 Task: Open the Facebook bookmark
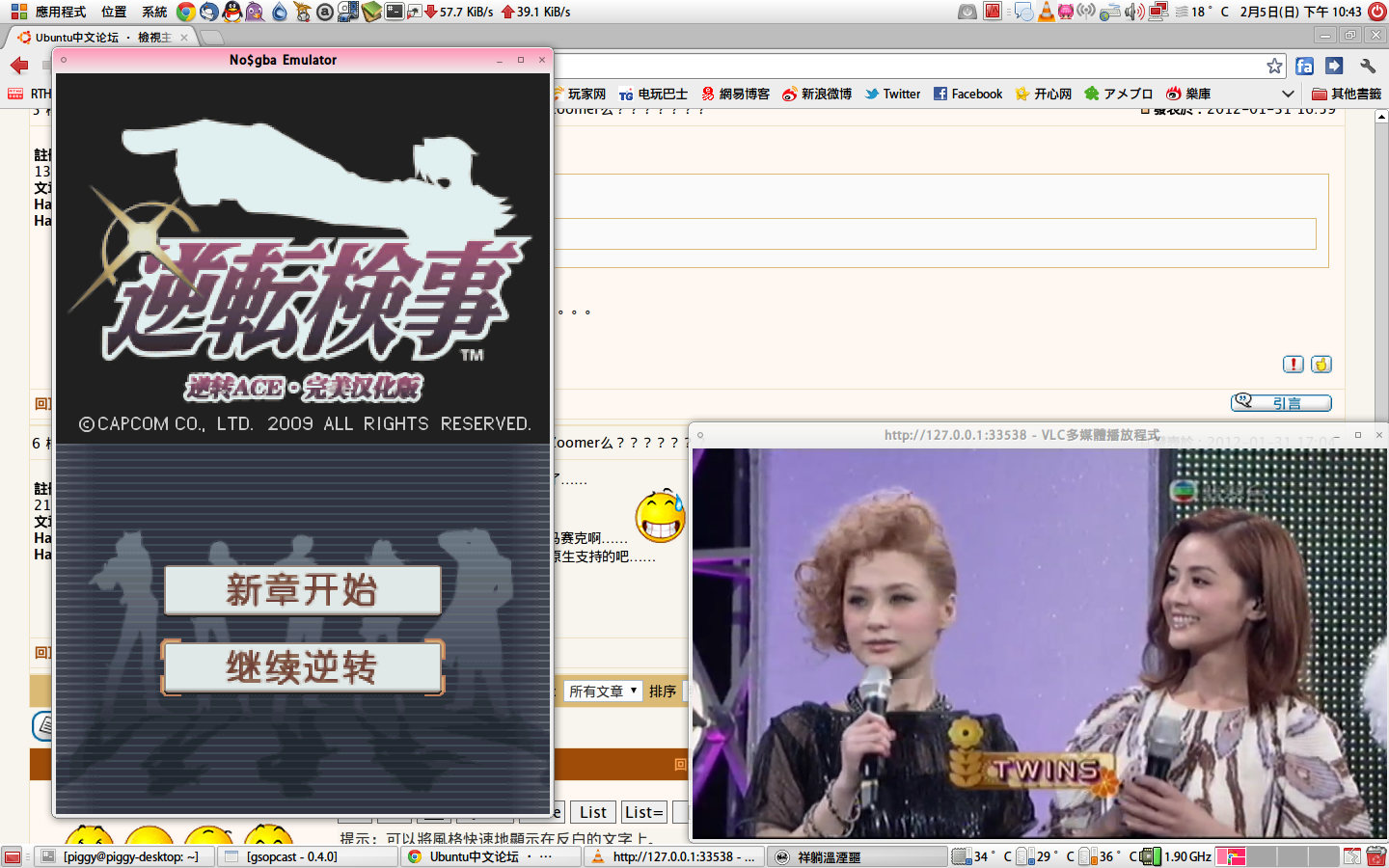tap(967, 94)
